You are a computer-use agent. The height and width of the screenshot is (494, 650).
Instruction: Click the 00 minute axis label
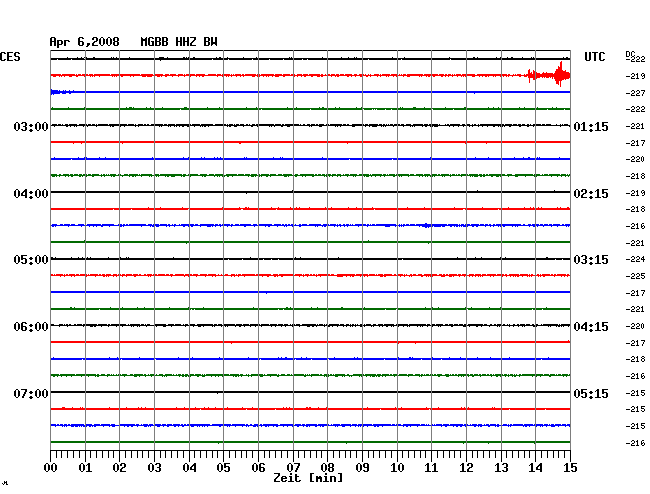pyautogui.click(x=51, y=467)
